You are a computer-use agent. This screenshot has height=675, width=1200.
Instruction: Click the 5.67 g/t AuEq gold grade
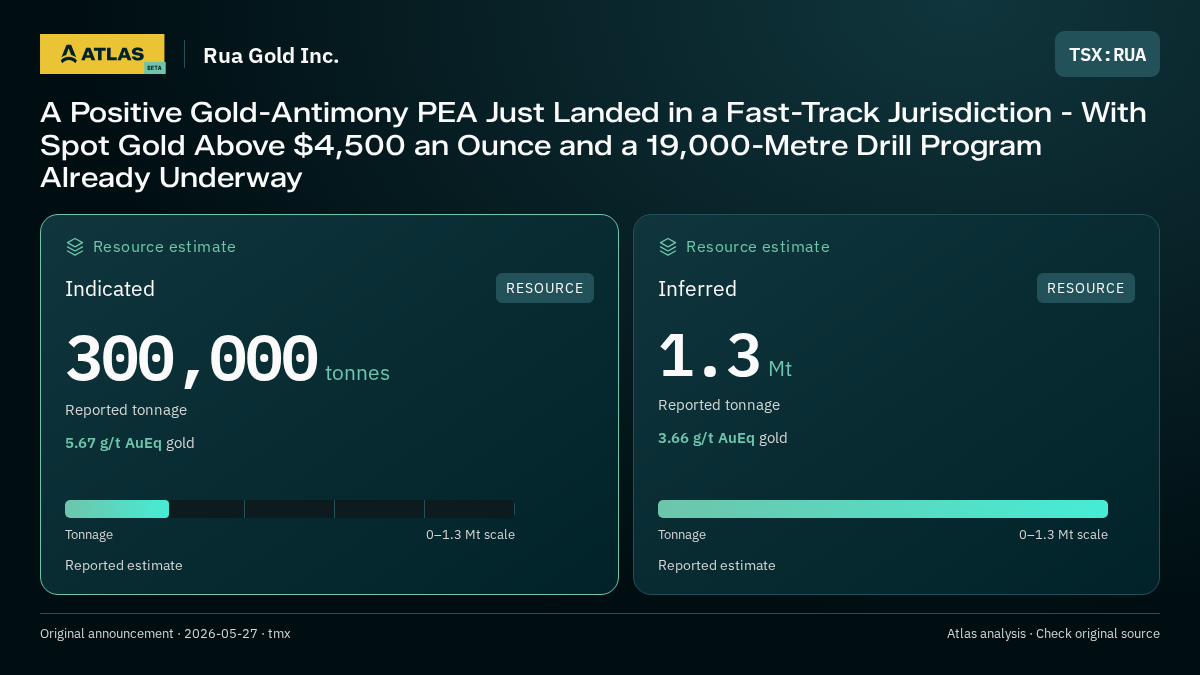tap(130, 443)
